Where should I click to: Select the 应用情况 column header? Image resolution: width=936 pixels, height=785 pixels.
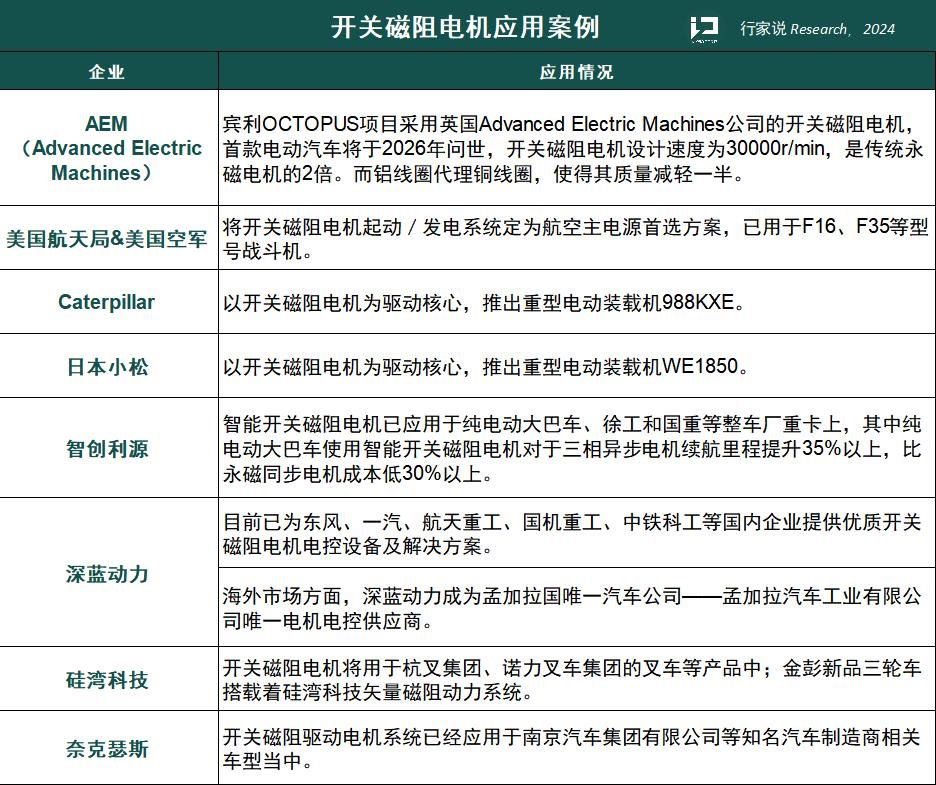(577, 72)
